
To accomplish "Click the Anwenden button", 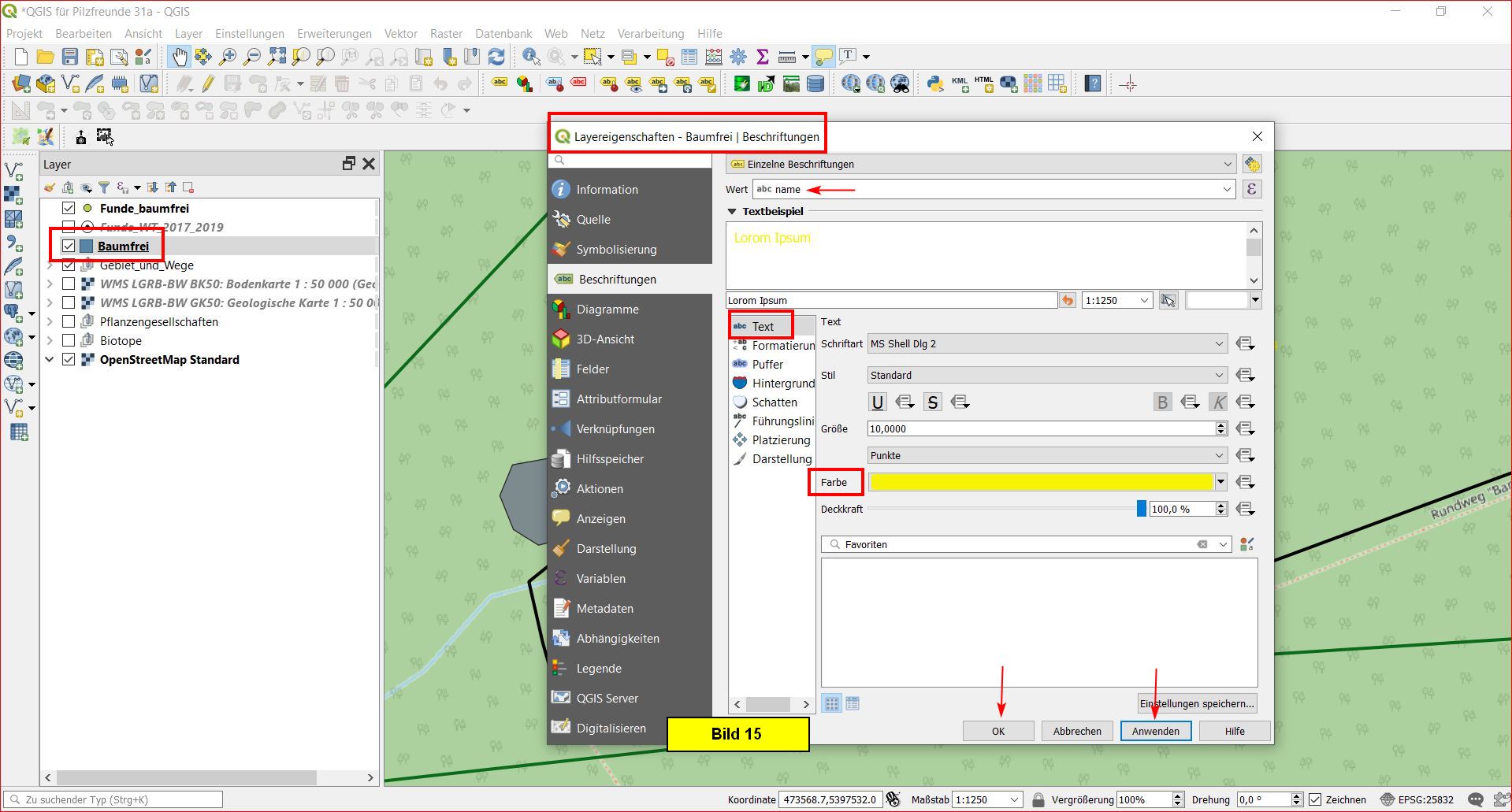I will click(1155, 731).
